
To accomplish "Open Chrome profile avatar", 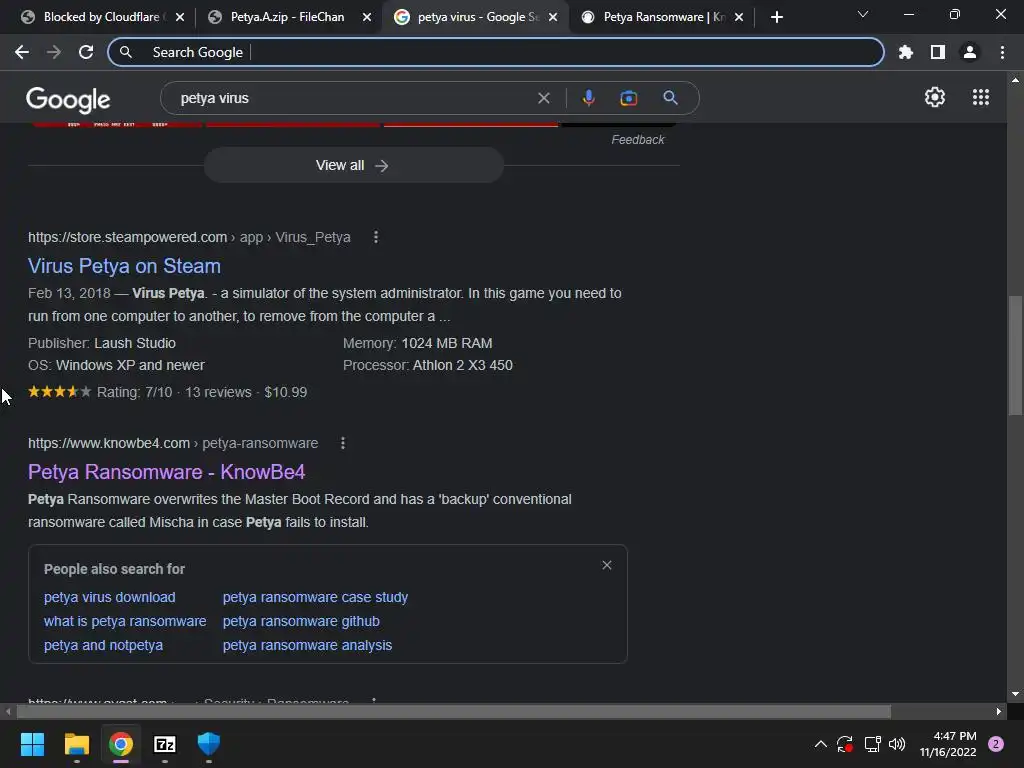I will pyautogui.click(x=970, y=52).
